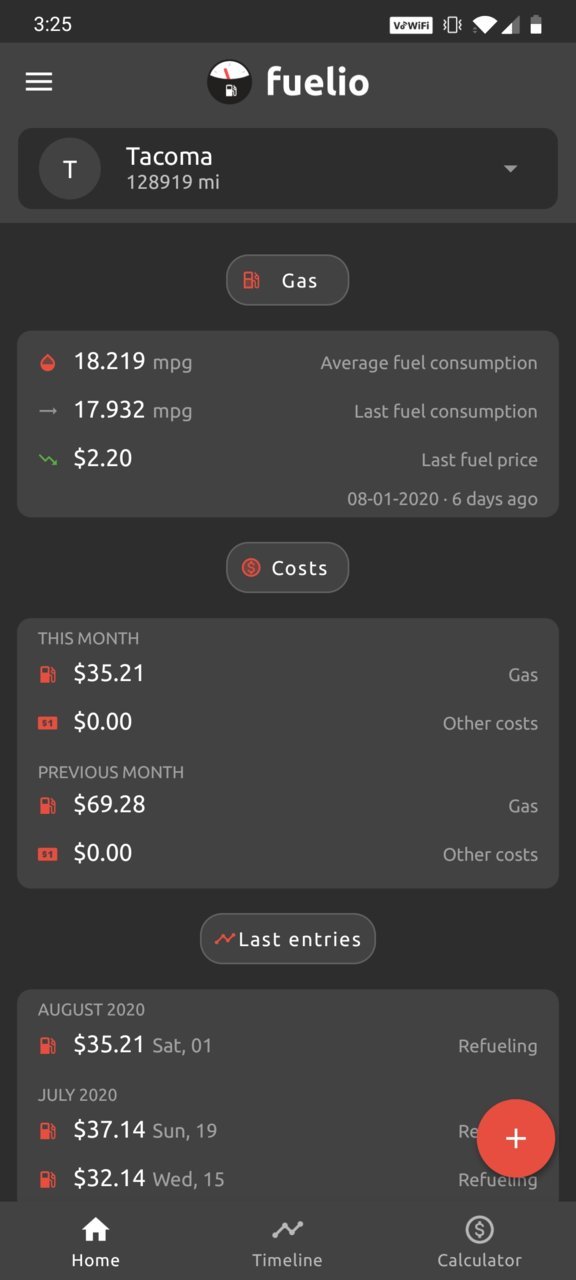The height and width of the screenshot is (1280, 576).
Task: Open the Tacoma vehicle selection card
Action: point(288,169)
